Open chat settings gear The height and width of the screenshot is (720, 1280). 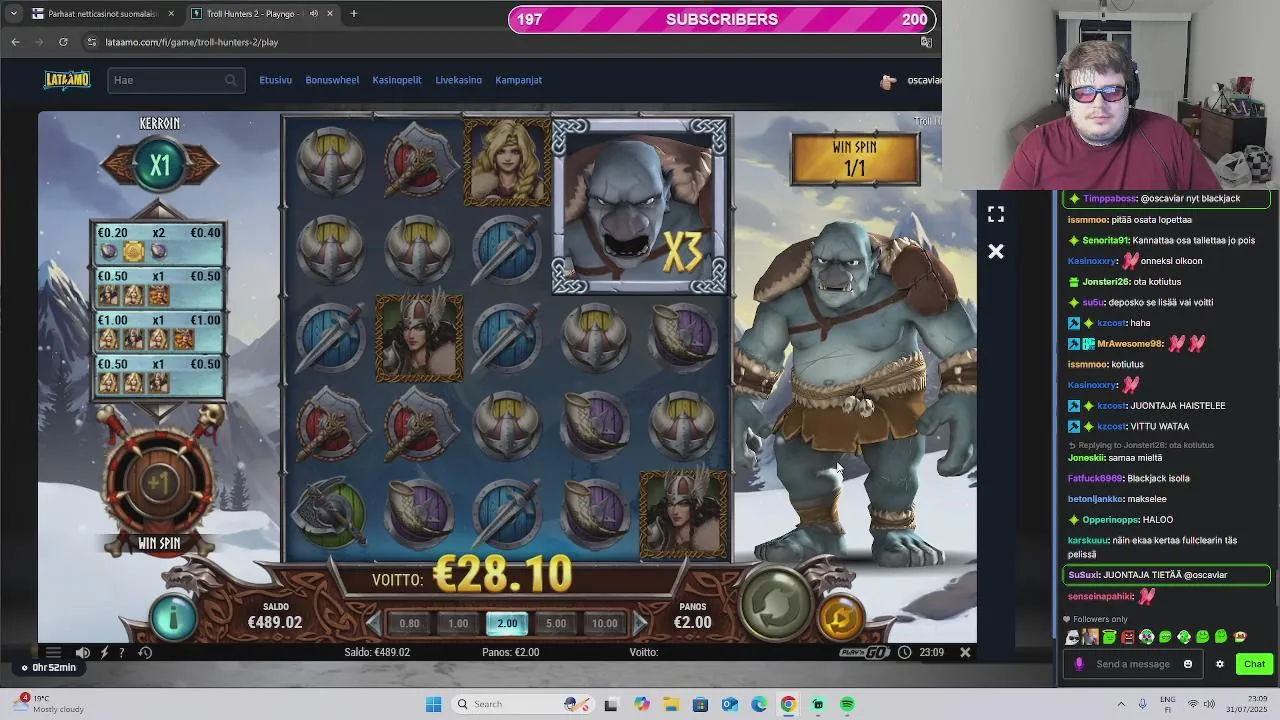[x=1220, y=664]
